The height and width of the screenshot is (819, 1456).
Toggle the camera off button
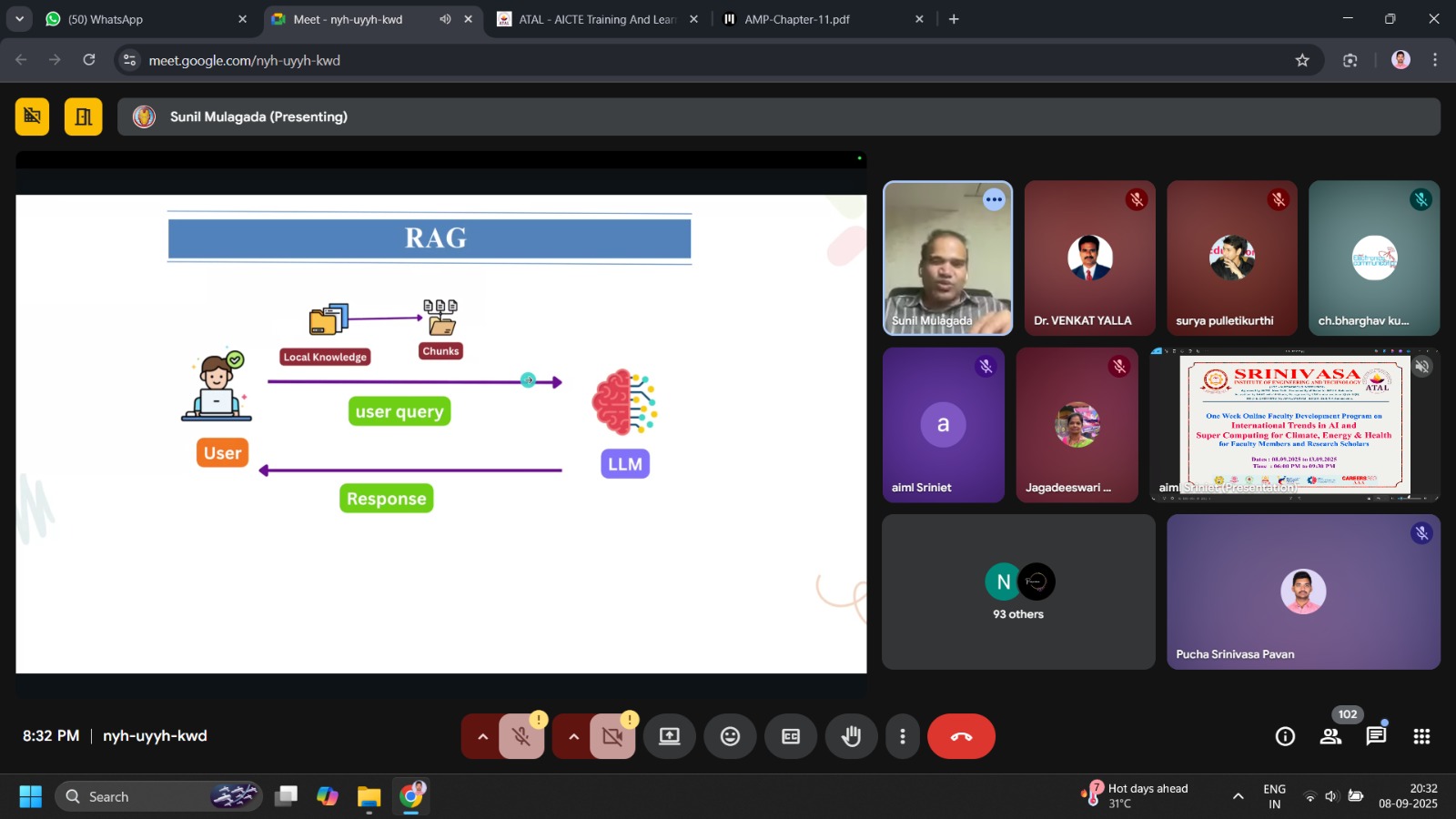(612, 736)
